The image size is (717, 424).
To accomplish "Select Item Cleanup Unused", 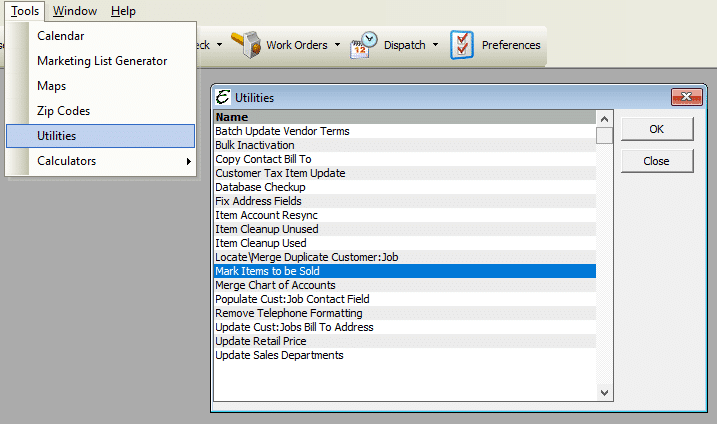I will pos(405,229).
